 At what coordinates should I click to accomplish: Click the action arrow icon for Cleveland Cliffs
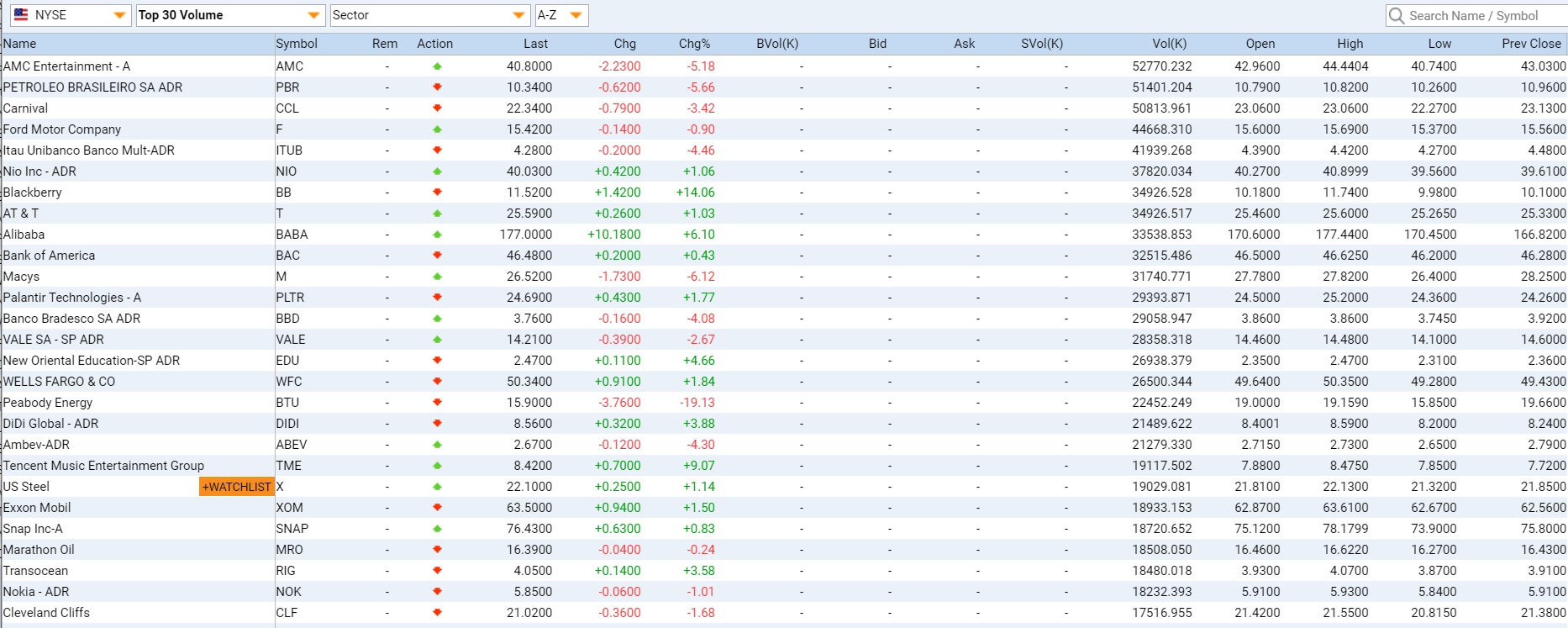(x=437, y=613)
